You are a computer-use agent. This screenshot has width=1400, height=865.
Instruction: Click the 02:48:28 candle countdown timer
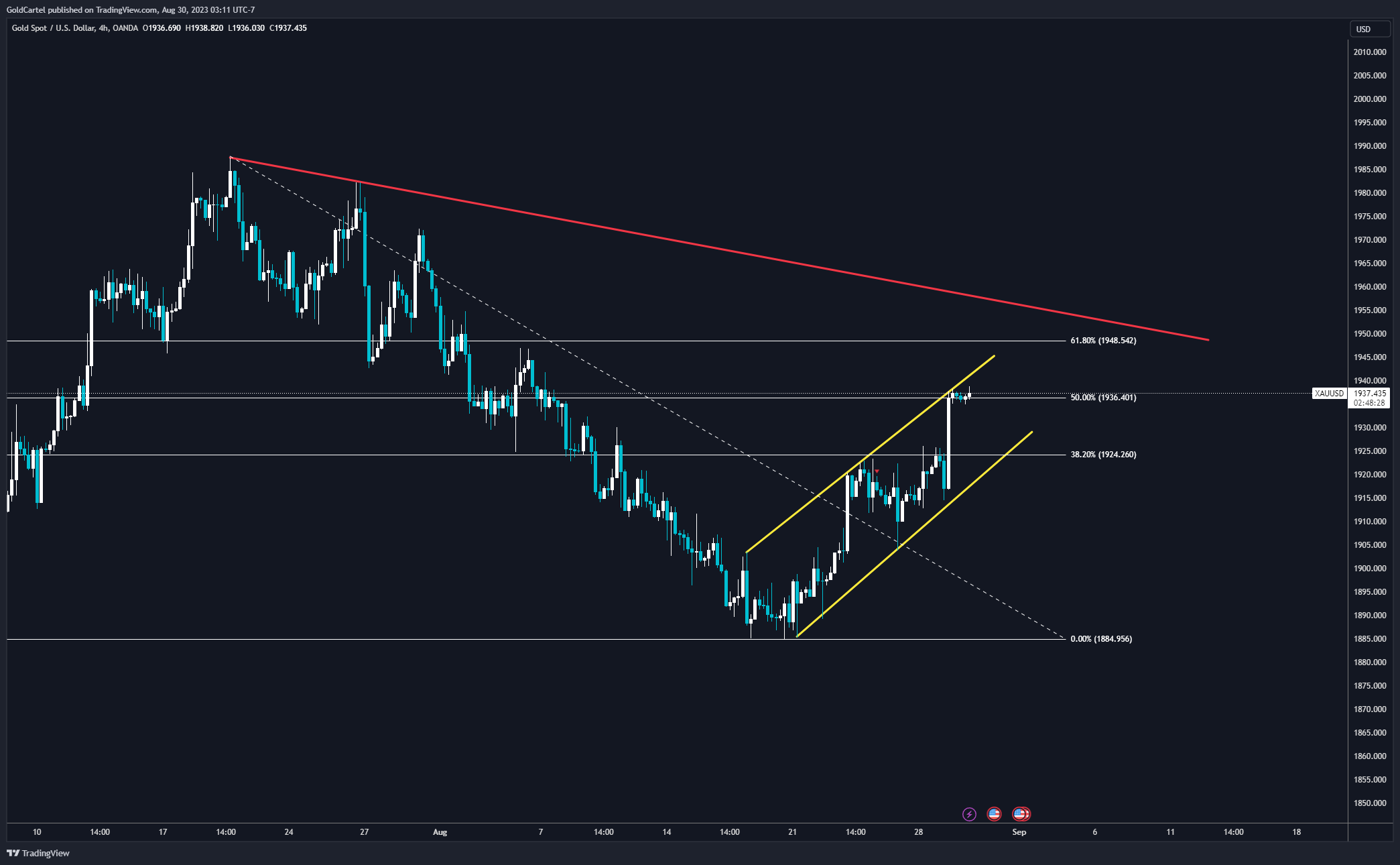coord(1369,403)
